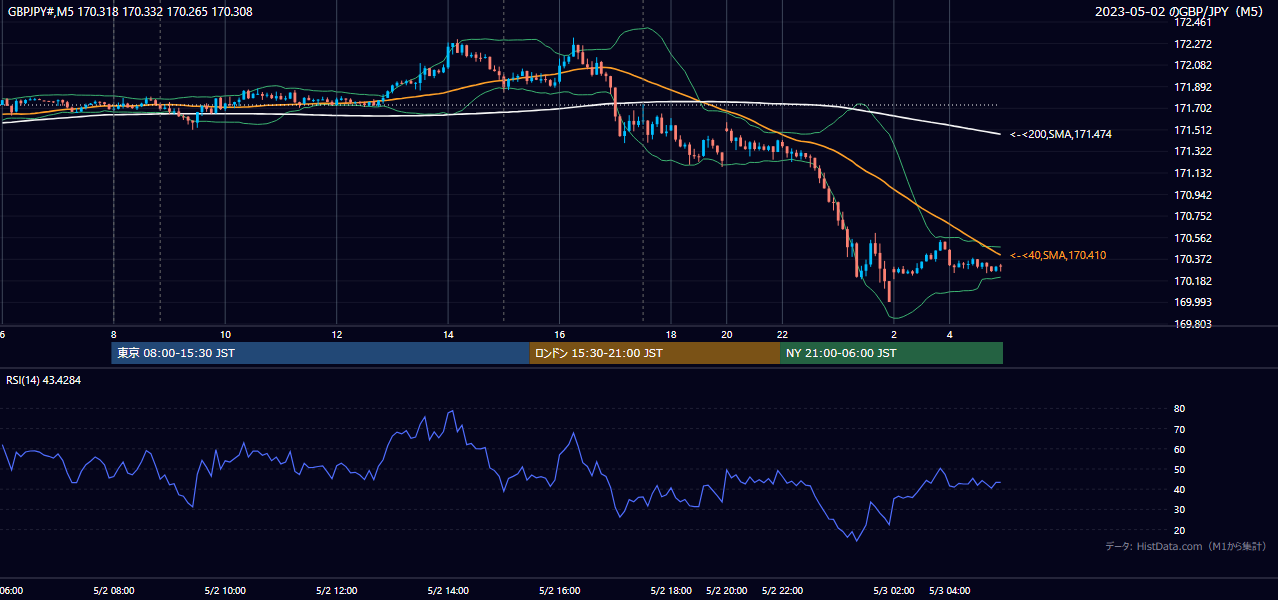
Task: Click the RSI(14) 43.4284 indicator label
Action: [44, 380]
